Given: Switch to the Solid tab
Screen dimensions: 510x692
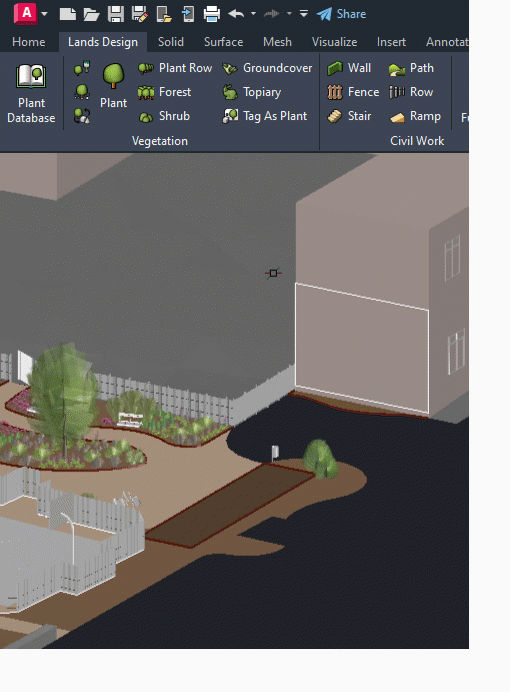Looking at the screenshot, I should click(x=171, y=42).
